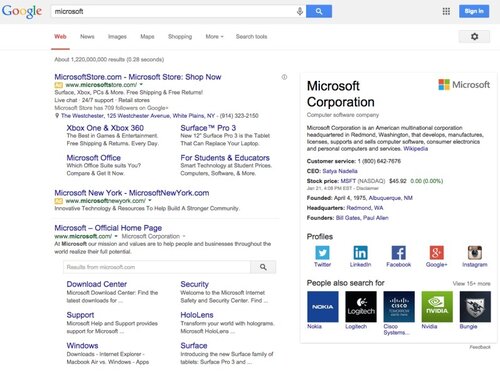The height and width of the screenshot is (376, 500).
Task: Open the settings gear button
Action: click(474, 36)
